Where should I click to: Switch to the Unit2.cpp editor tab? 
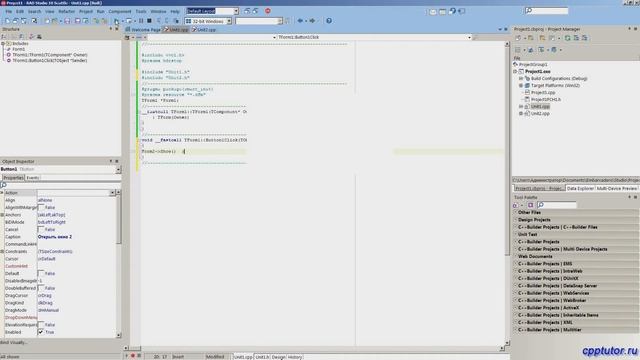click(205, 29)
